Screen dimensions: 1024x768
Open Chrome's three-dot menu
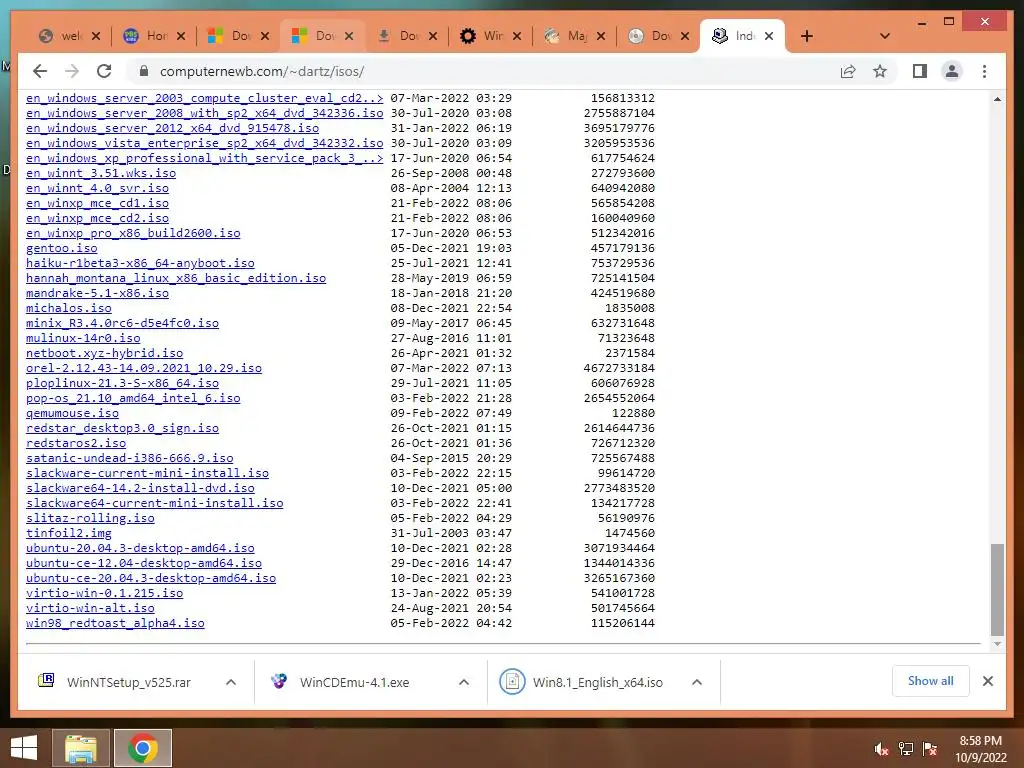[984, 71]
